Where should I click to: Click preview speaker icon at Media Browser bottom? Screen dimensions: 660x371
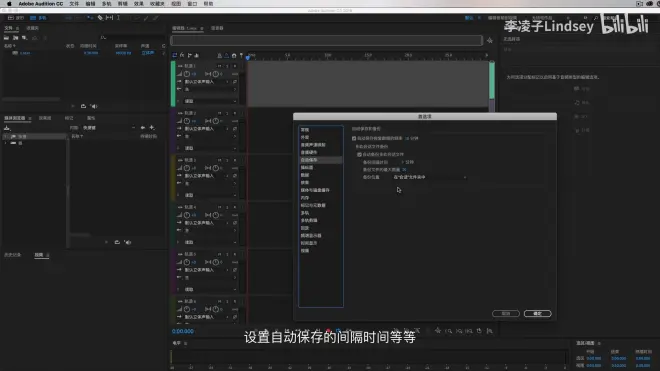(x=128, y=242)
